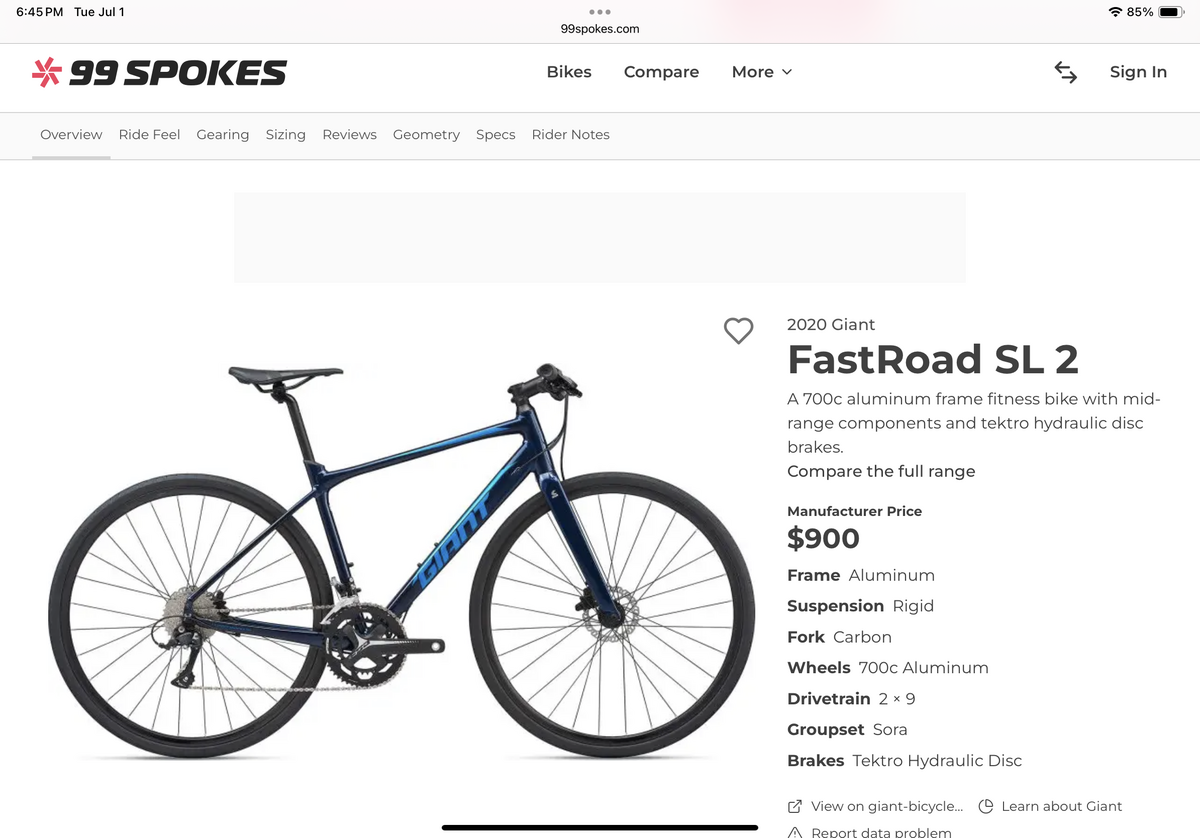The image size is (1200, 838).
Task: Click the warning triangle beside 'Report data problem'
Action: tap(793, 832)
